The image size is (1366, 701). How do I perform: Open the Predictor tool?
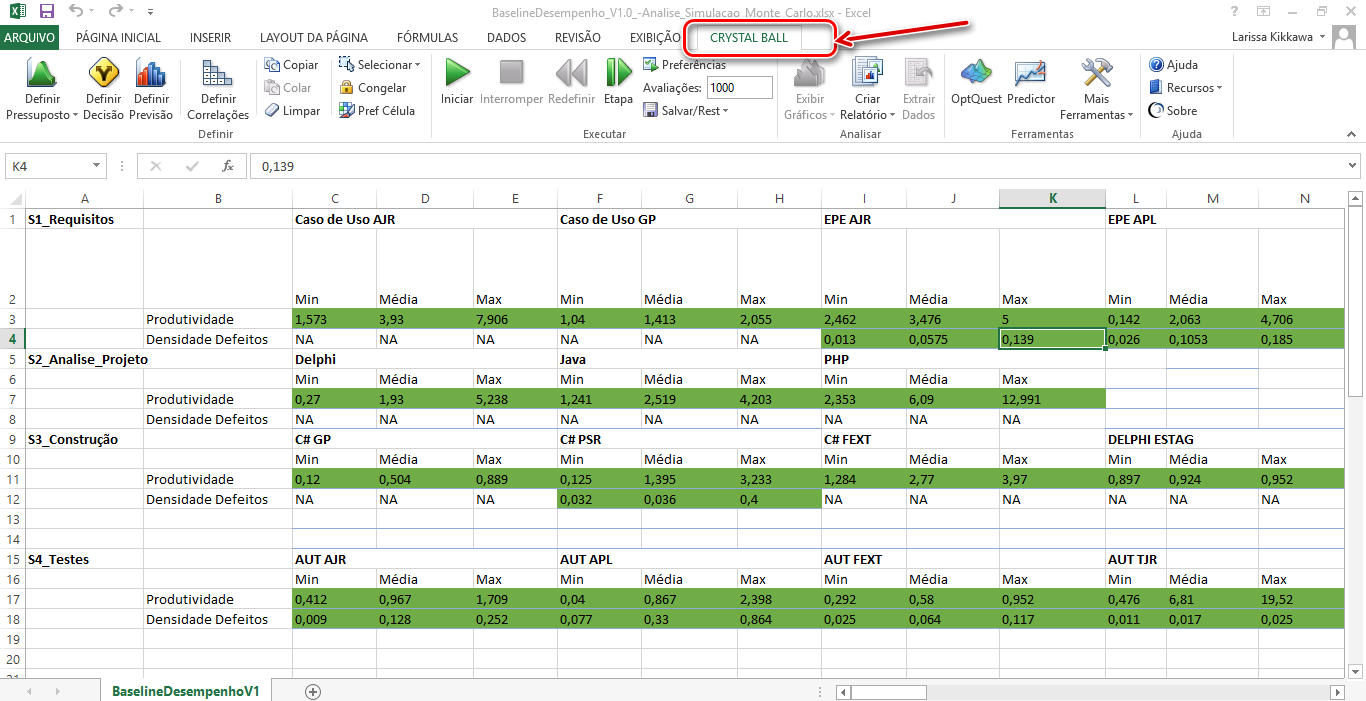[x=1030, y=74]
